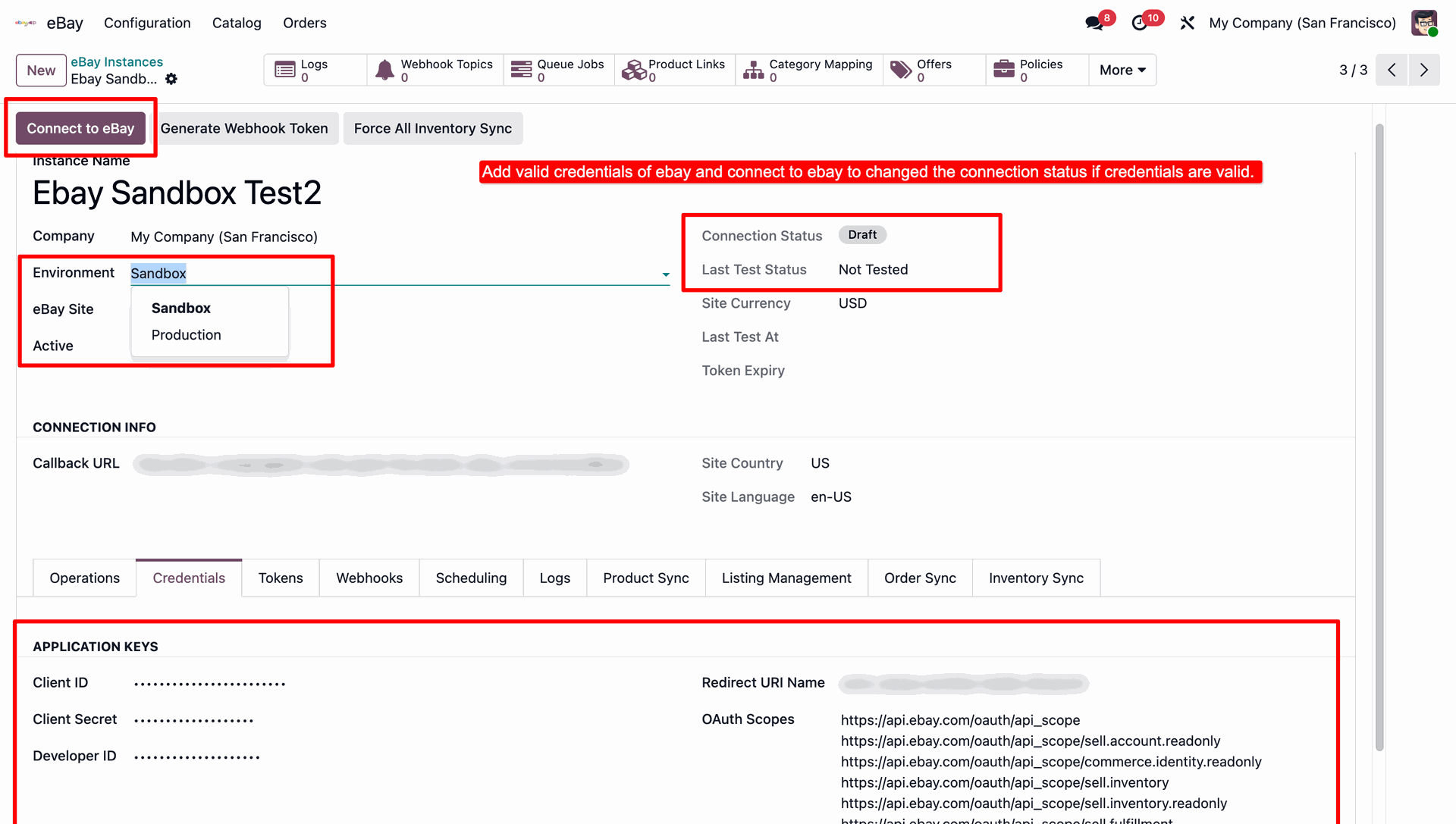The image size is (1456, 824).
Task: Open the My Company (San Francisco) switcher
Action: [1302, 23]
